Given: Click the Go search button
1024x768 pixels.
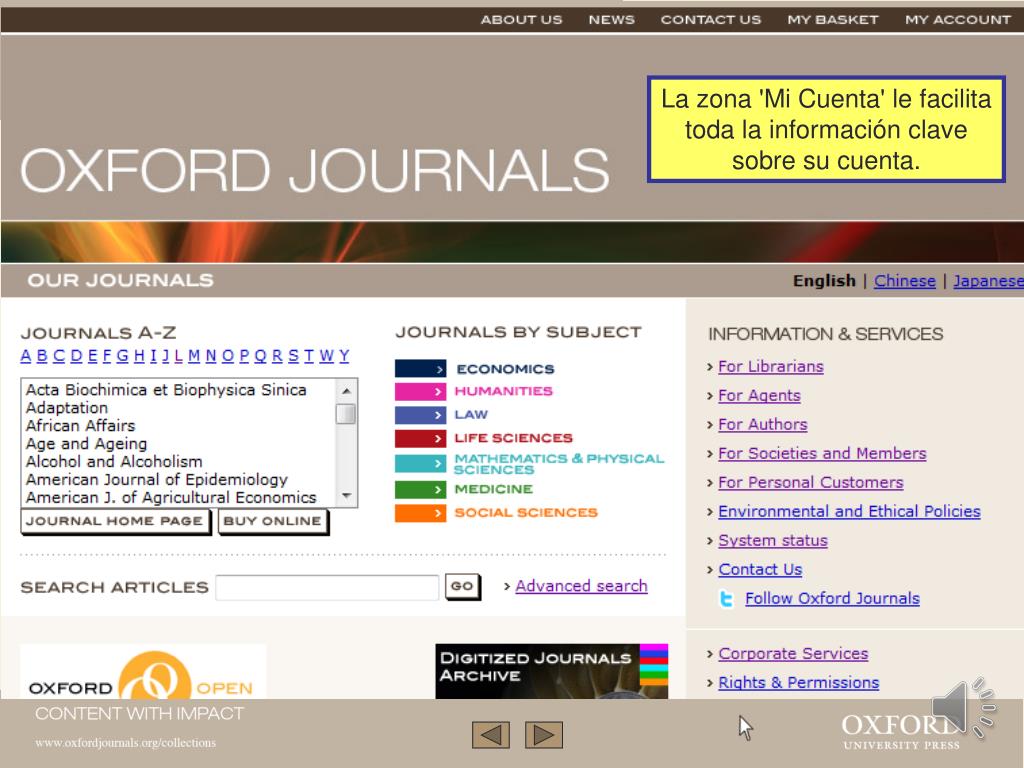Looking at the screenshot, I should click(x=462, y=586).
